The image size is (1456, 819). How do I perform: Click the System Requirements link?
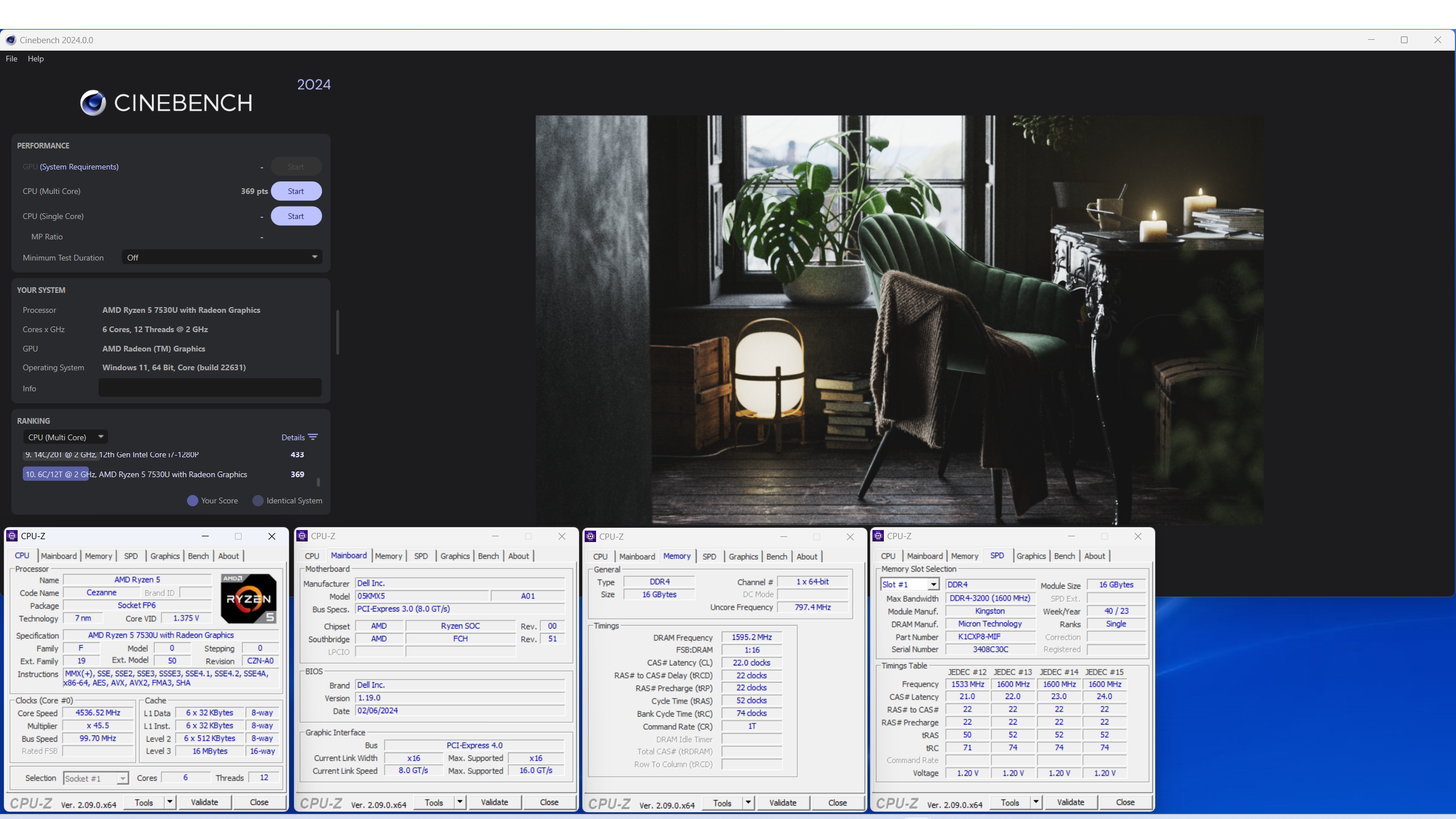(x=79, y=167)
